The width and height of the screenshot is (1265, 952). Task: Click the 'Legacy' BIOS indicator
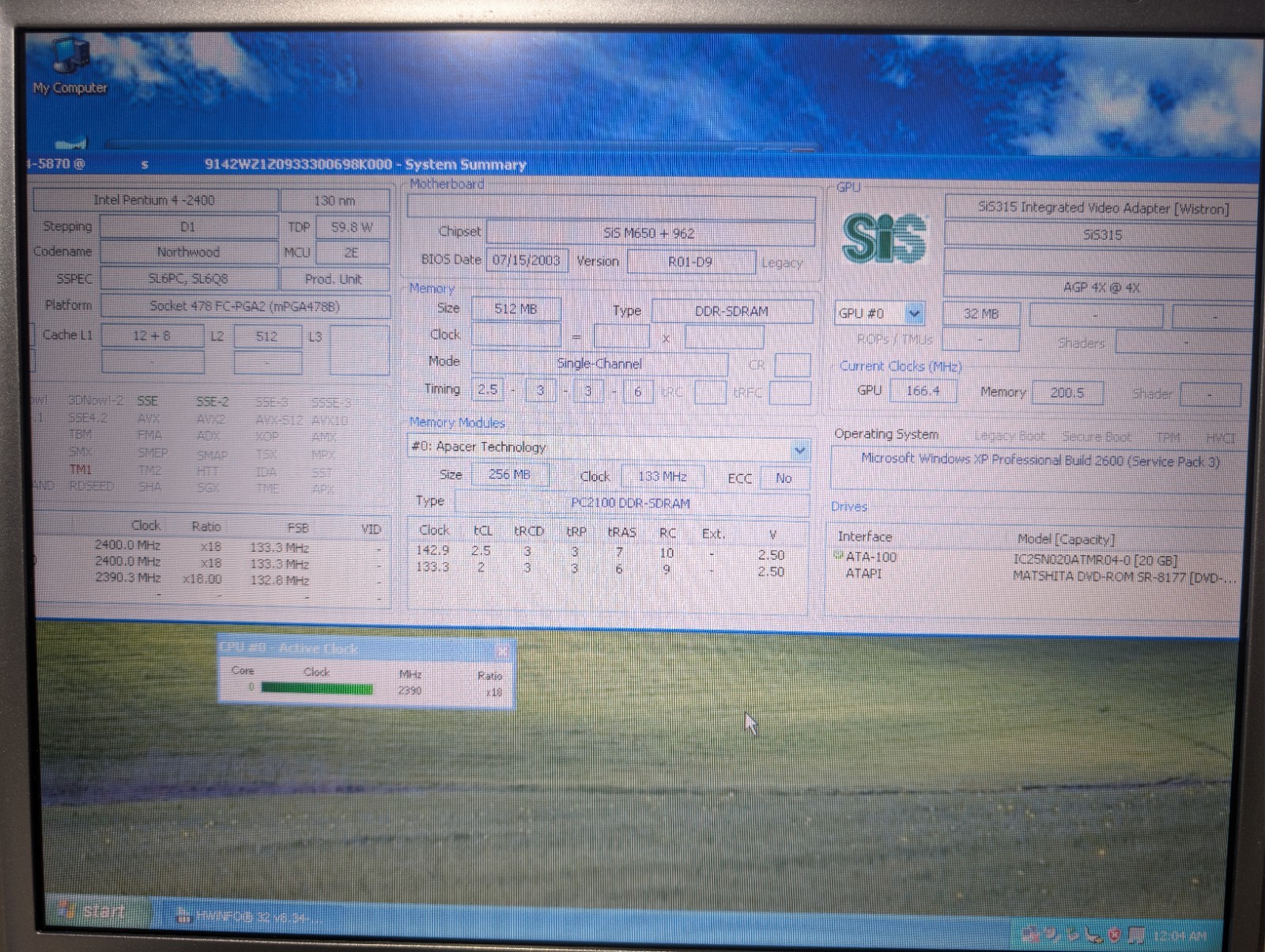781,263
